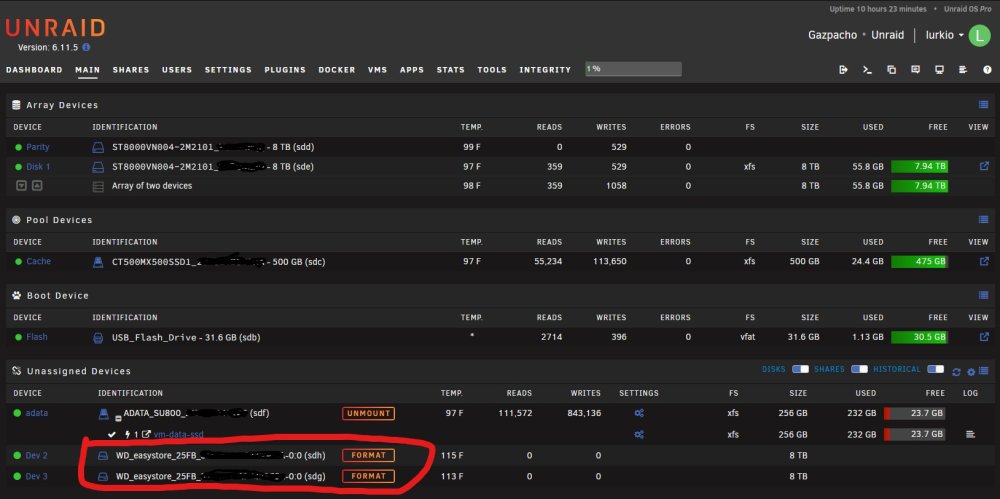Open the DOCKER tab
This screenshot has width=1000, height=499.
click(337, 70)
